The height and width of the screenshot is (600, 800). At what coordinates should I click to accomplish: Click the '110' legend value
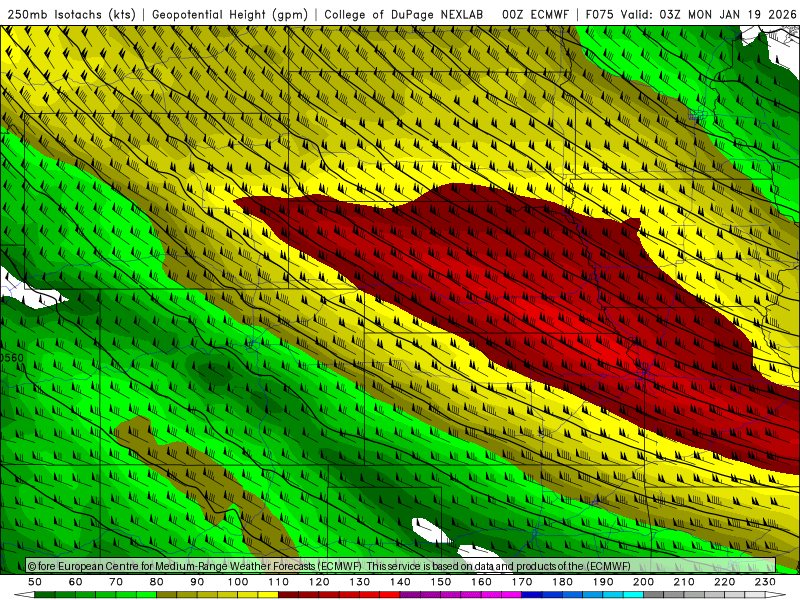click(x=279, y=582)
